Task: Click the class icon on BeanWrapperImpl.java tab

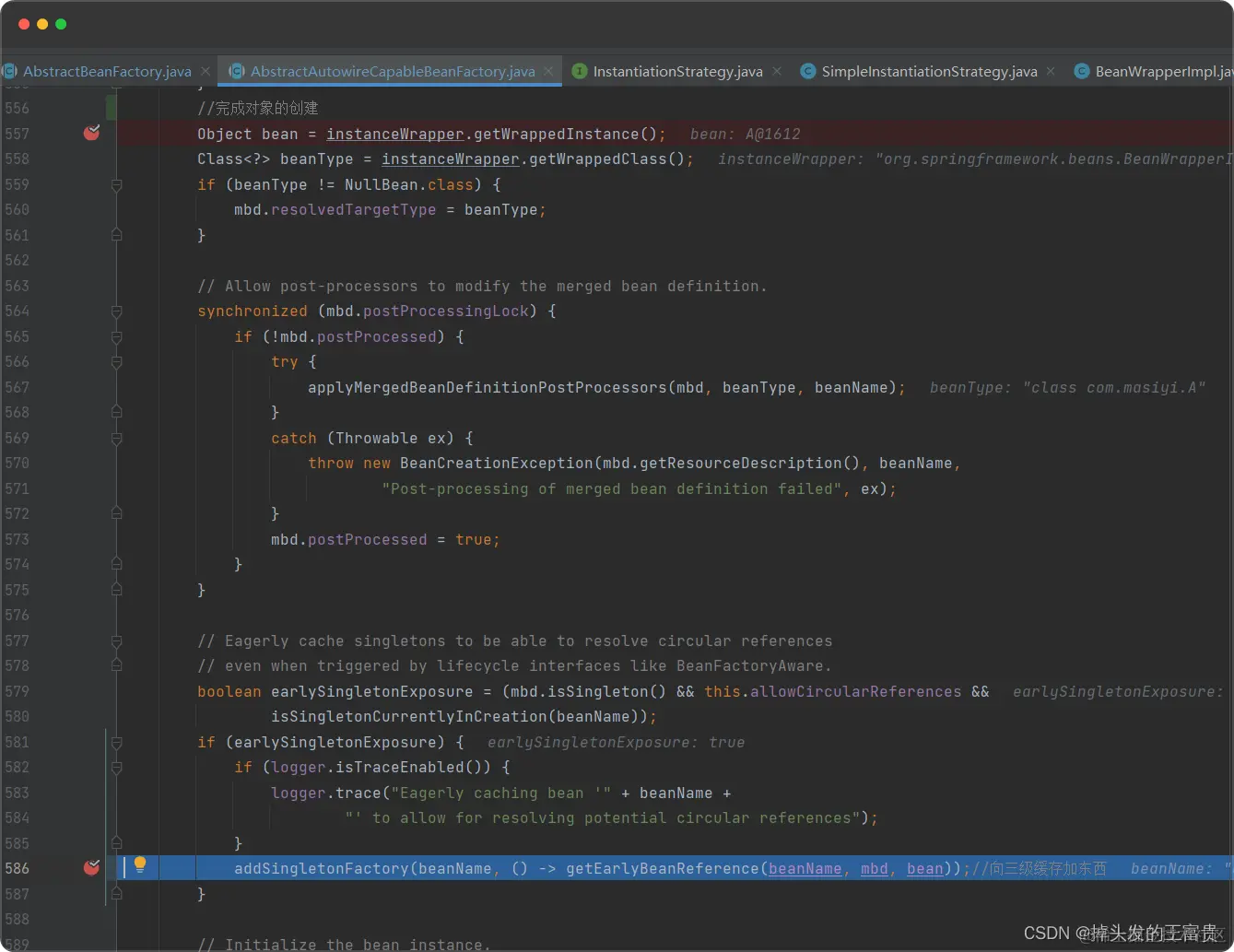Action: coord(1082,71)
